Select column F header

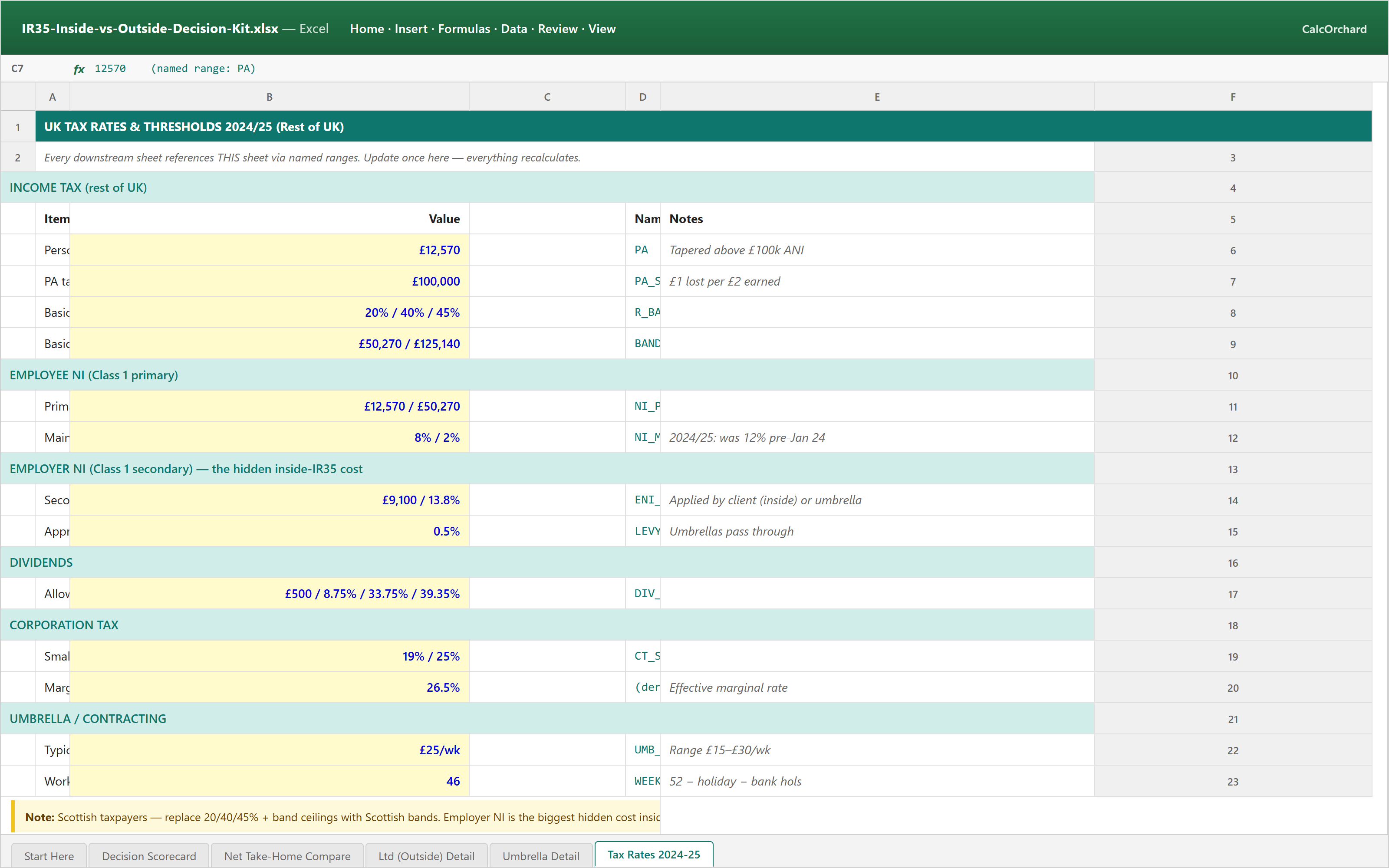point(1233,96)
